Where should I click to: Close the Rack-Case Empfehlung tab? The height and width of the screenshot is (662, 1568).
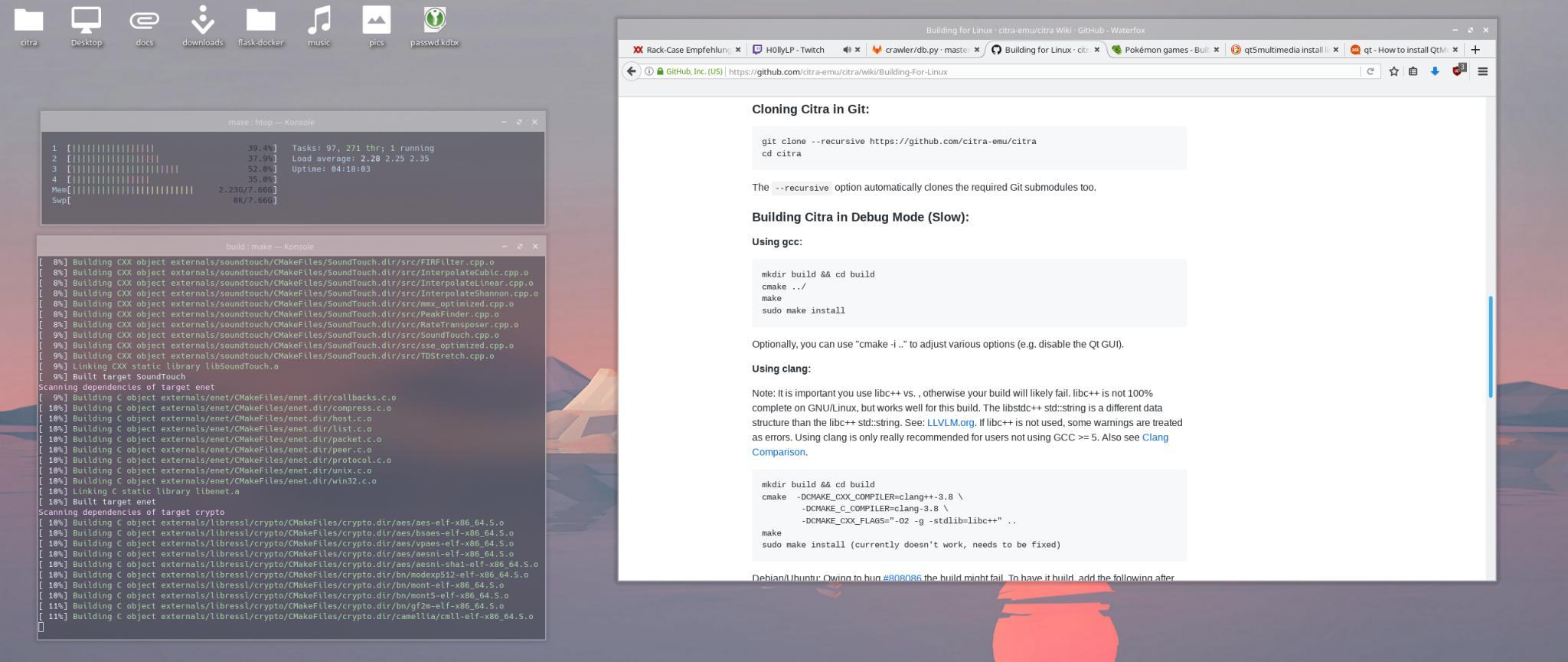(738, 50)
